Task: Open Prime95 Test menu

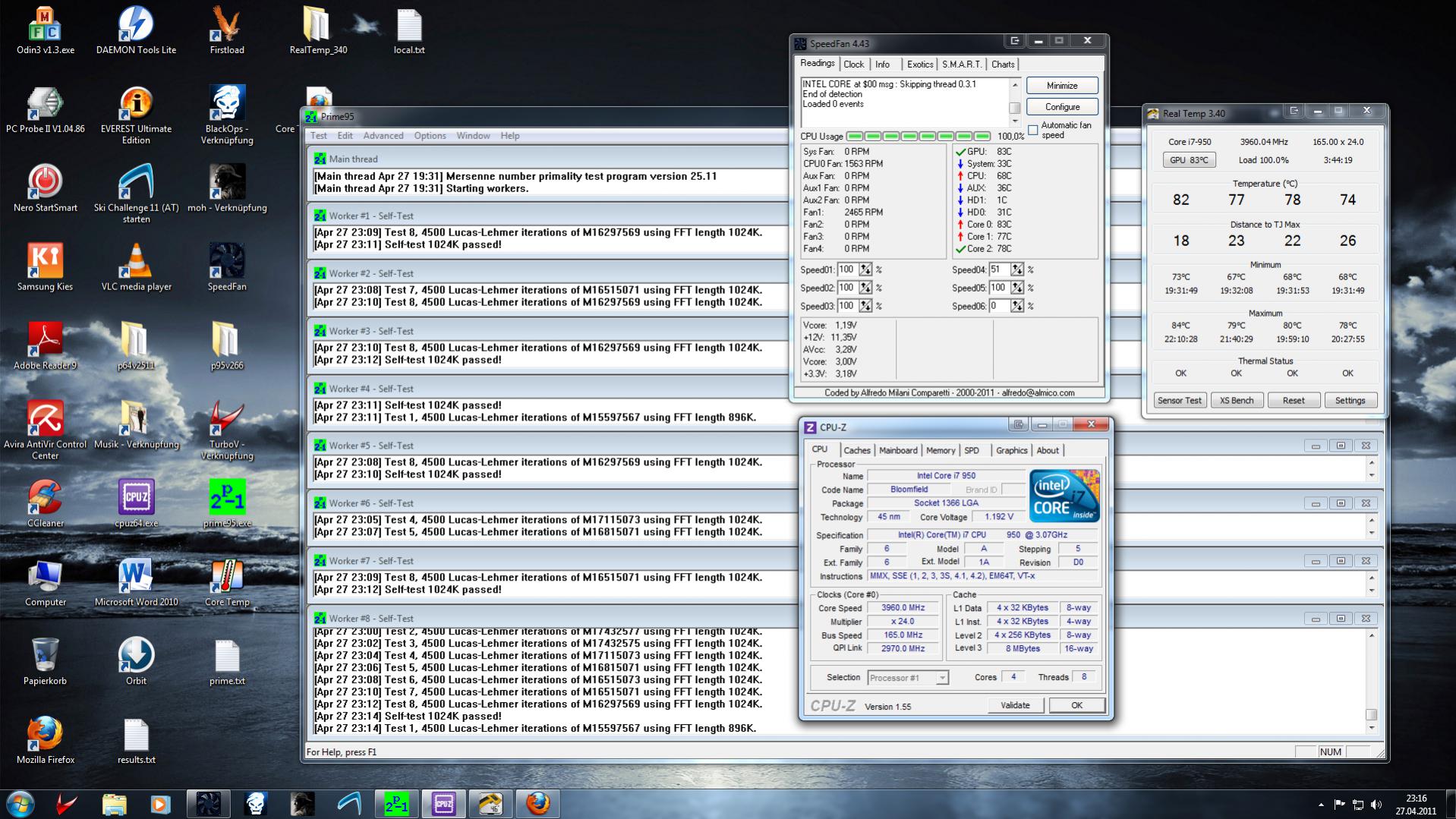Action: coord(319,136)
